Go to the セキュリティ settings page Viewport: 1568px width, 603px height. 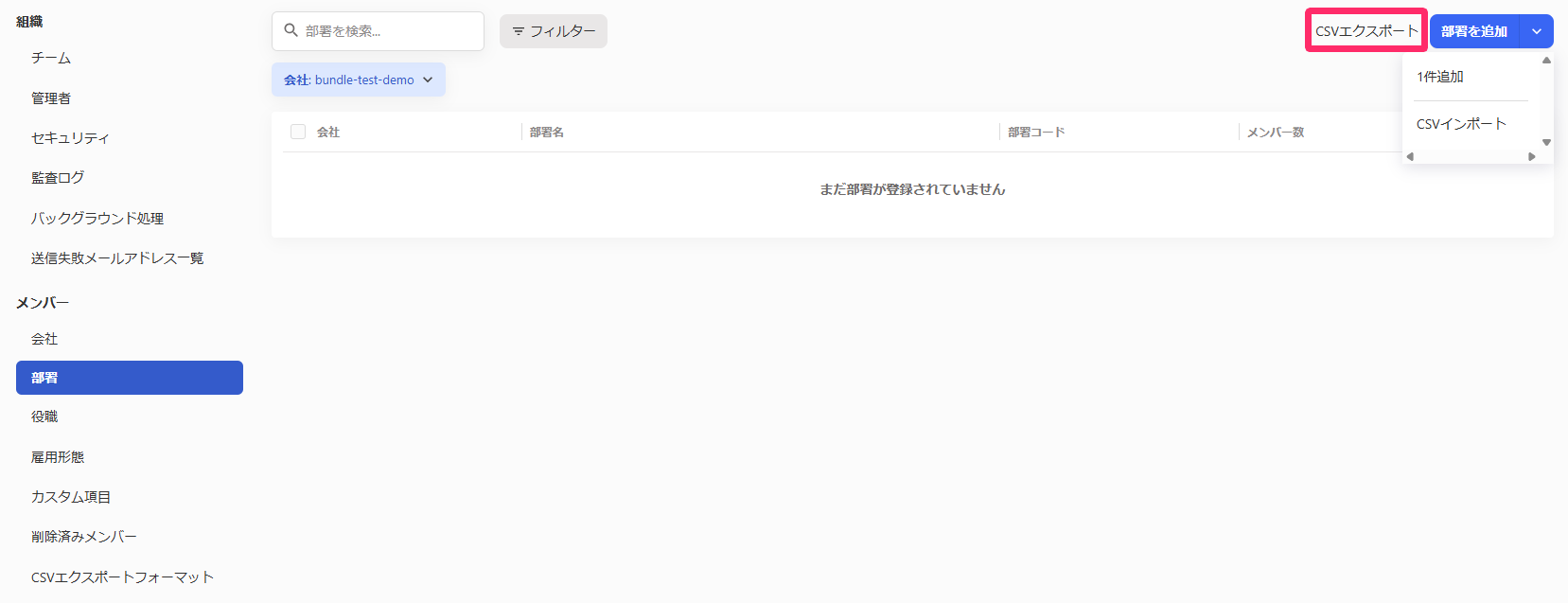point(70,138)
